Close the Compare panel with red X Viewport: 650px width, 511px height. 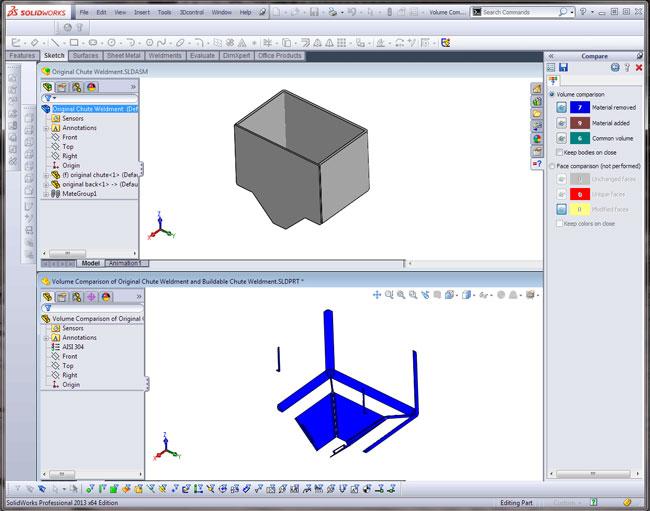[639, 67]
